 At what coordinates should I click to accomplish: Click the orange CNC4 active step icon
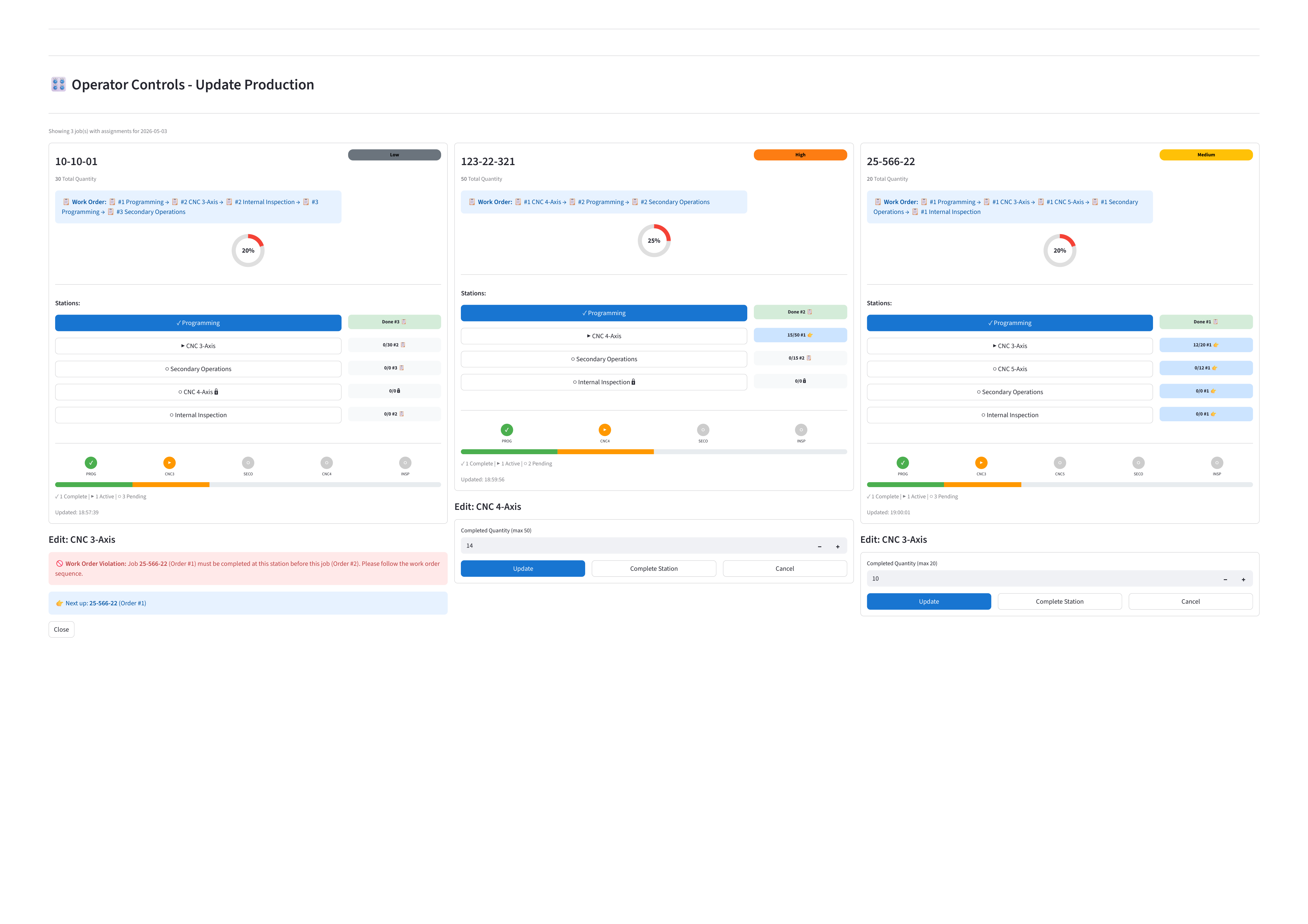[x=604, y=429]
